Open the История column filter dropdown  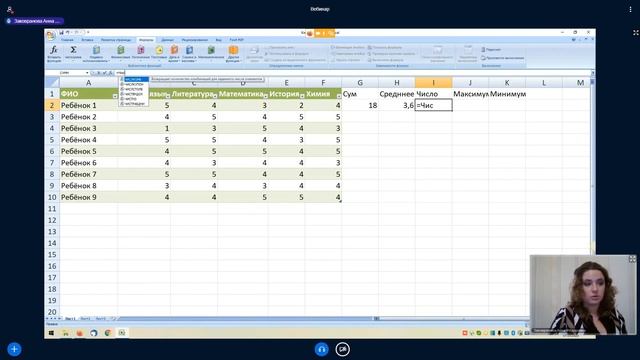click(x=302, y=96)
